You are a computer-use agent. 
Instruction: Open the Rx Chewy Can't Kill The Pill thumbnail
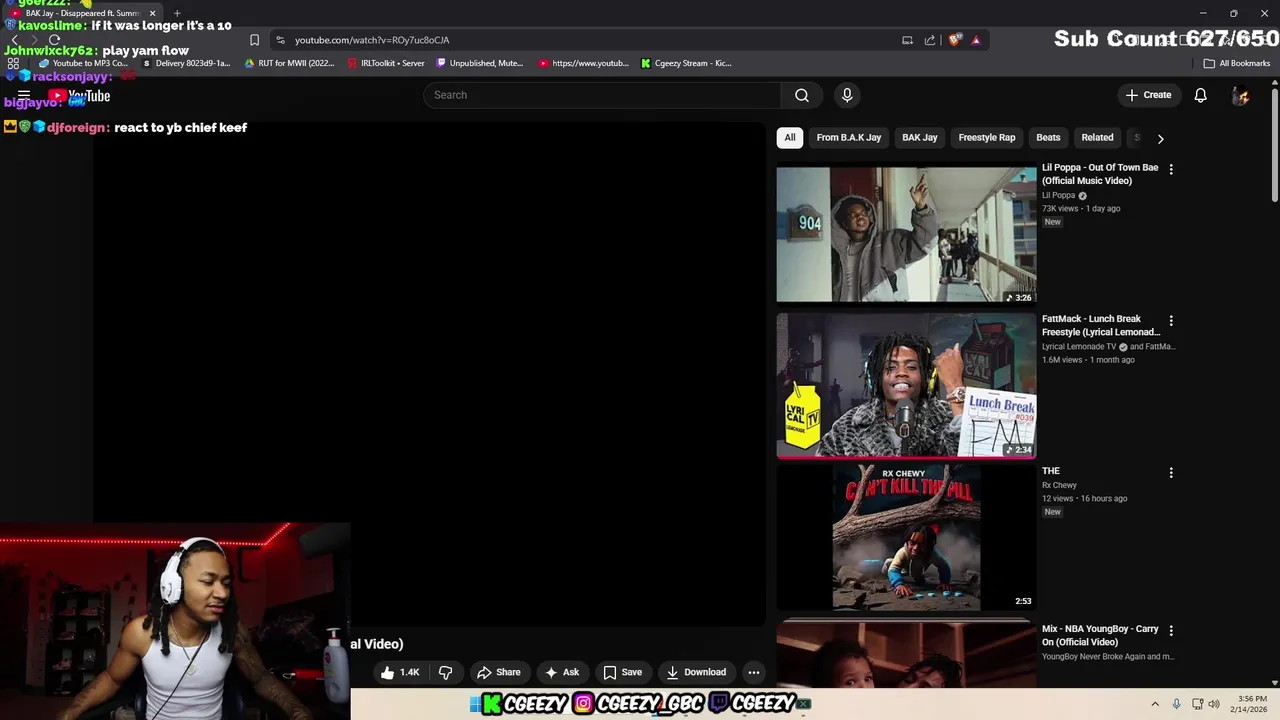pyautogui.click(x=906, y=537)
